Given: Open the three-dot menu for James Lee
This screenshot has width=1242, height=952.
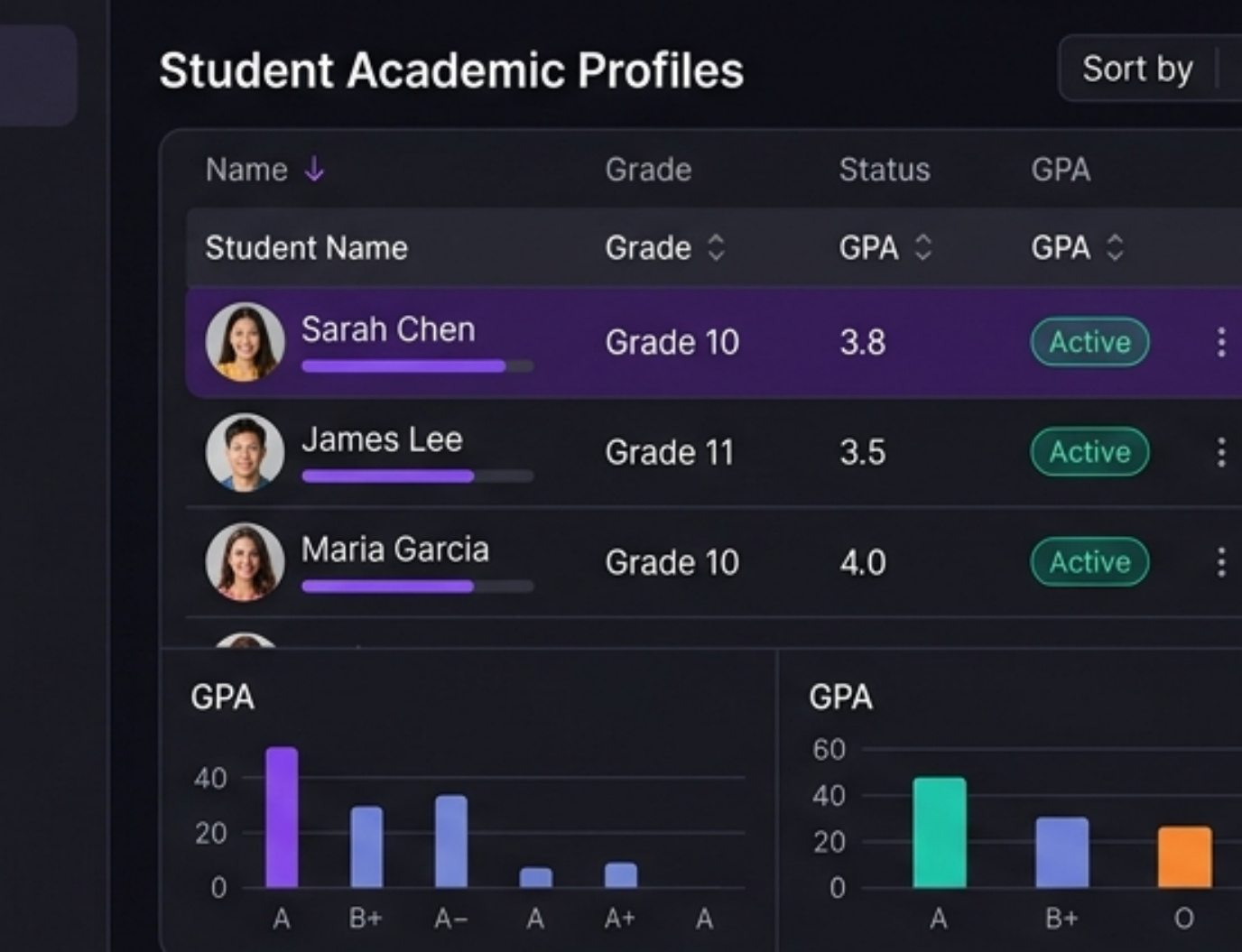Looking at the screenshot, I should [1221, 452].
